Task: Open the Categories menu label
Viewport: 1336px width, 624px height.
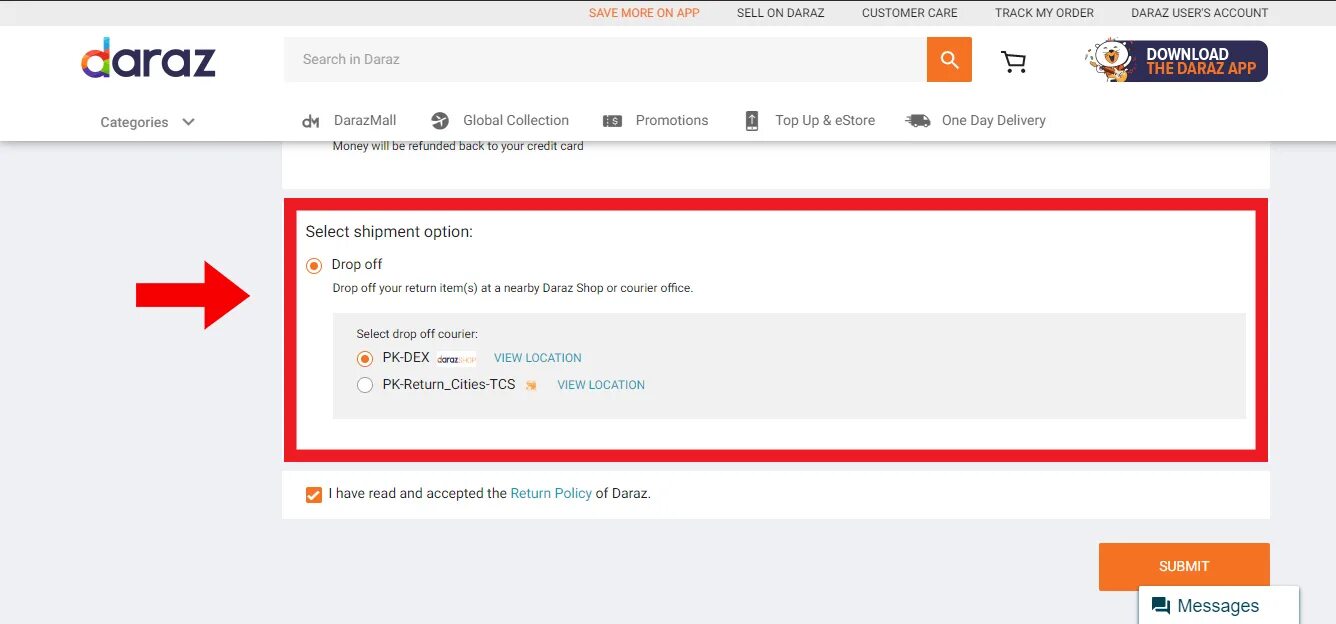Action: tap(134, 122)
